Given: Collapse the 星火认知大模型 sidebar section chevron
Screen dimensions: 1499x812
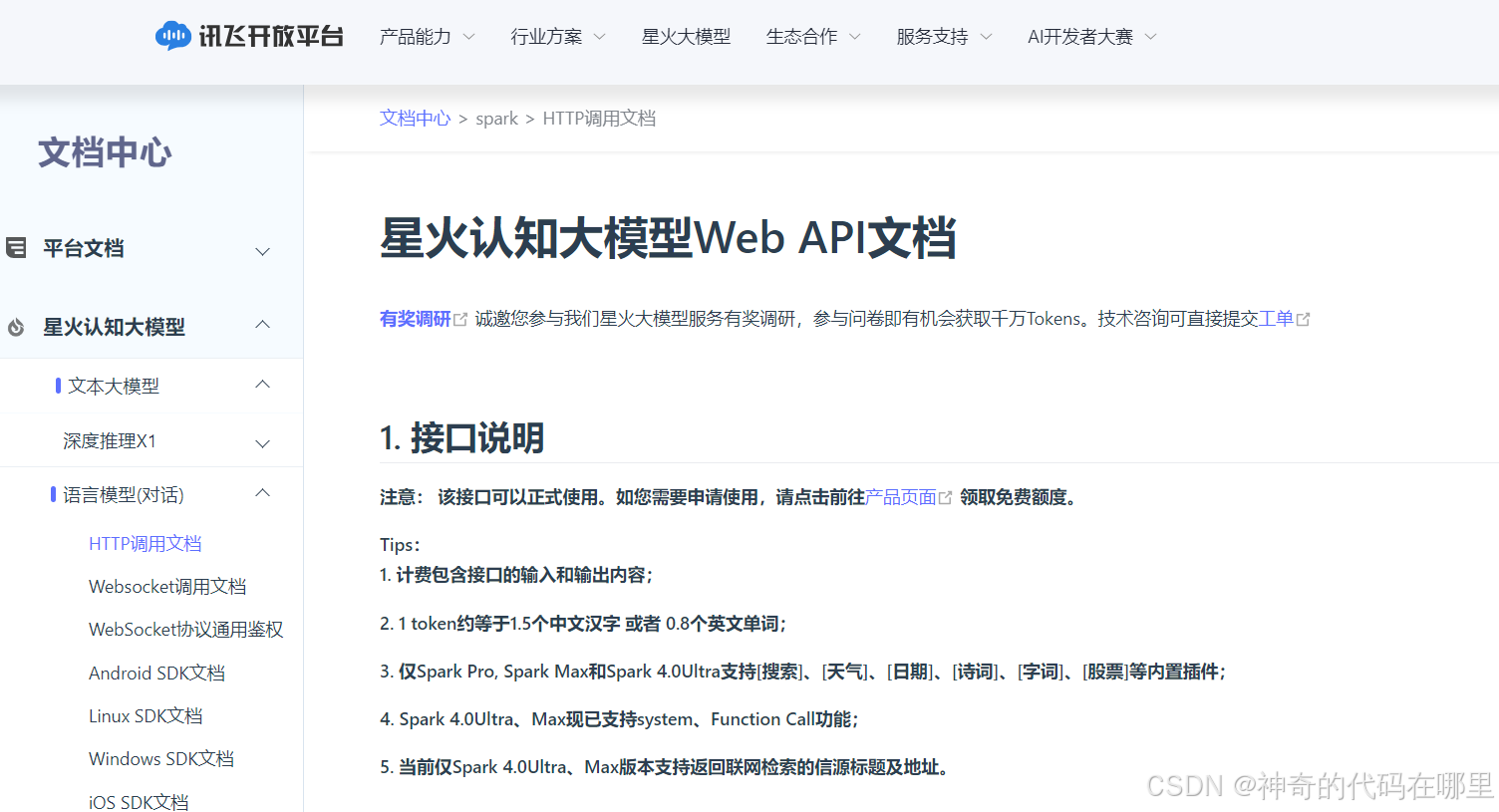Looking at the screenshot, I should click(x=263, y=325).
